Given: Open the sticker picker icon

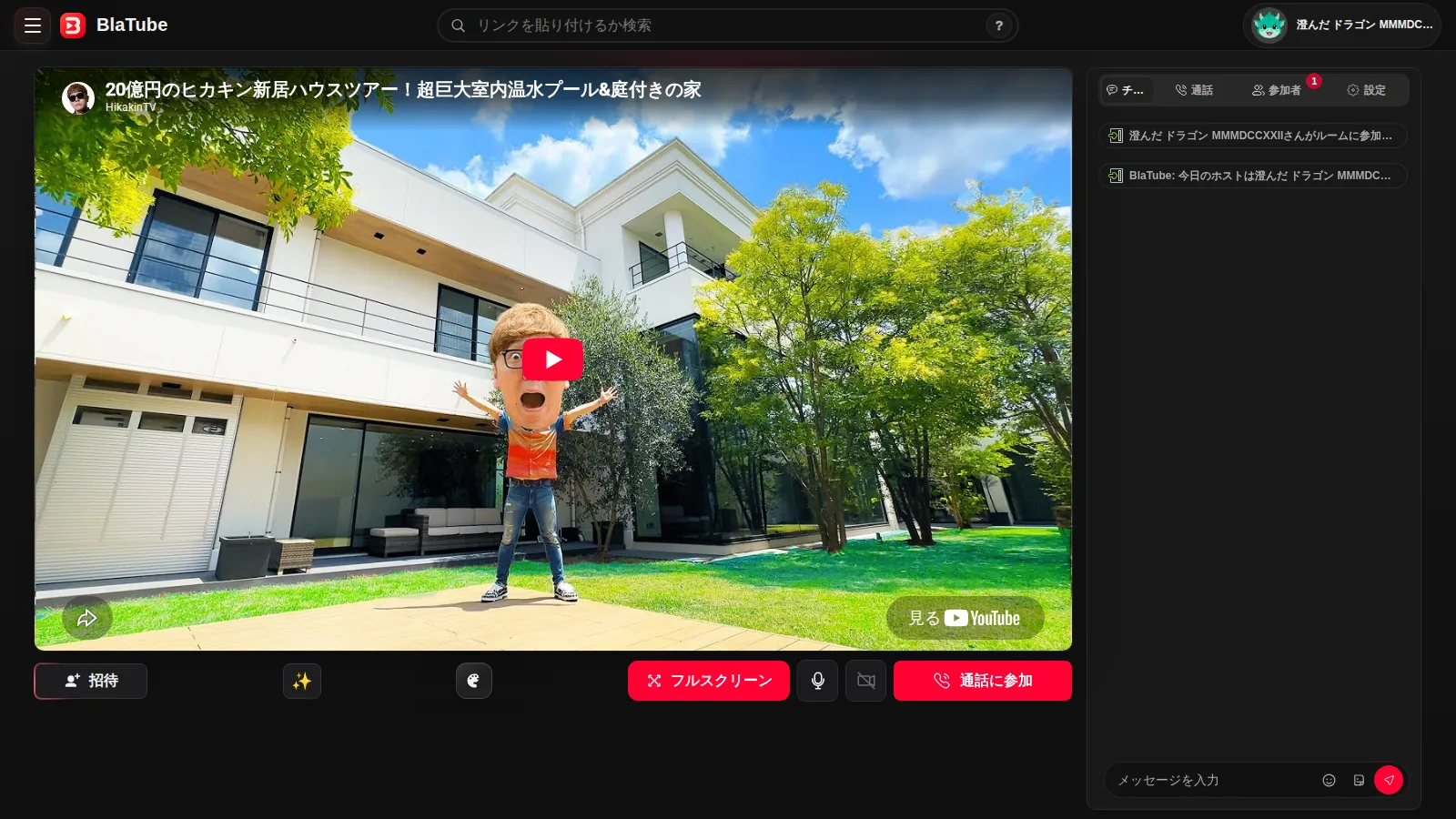Looking at the screenshot, I should click(1359, 780).
